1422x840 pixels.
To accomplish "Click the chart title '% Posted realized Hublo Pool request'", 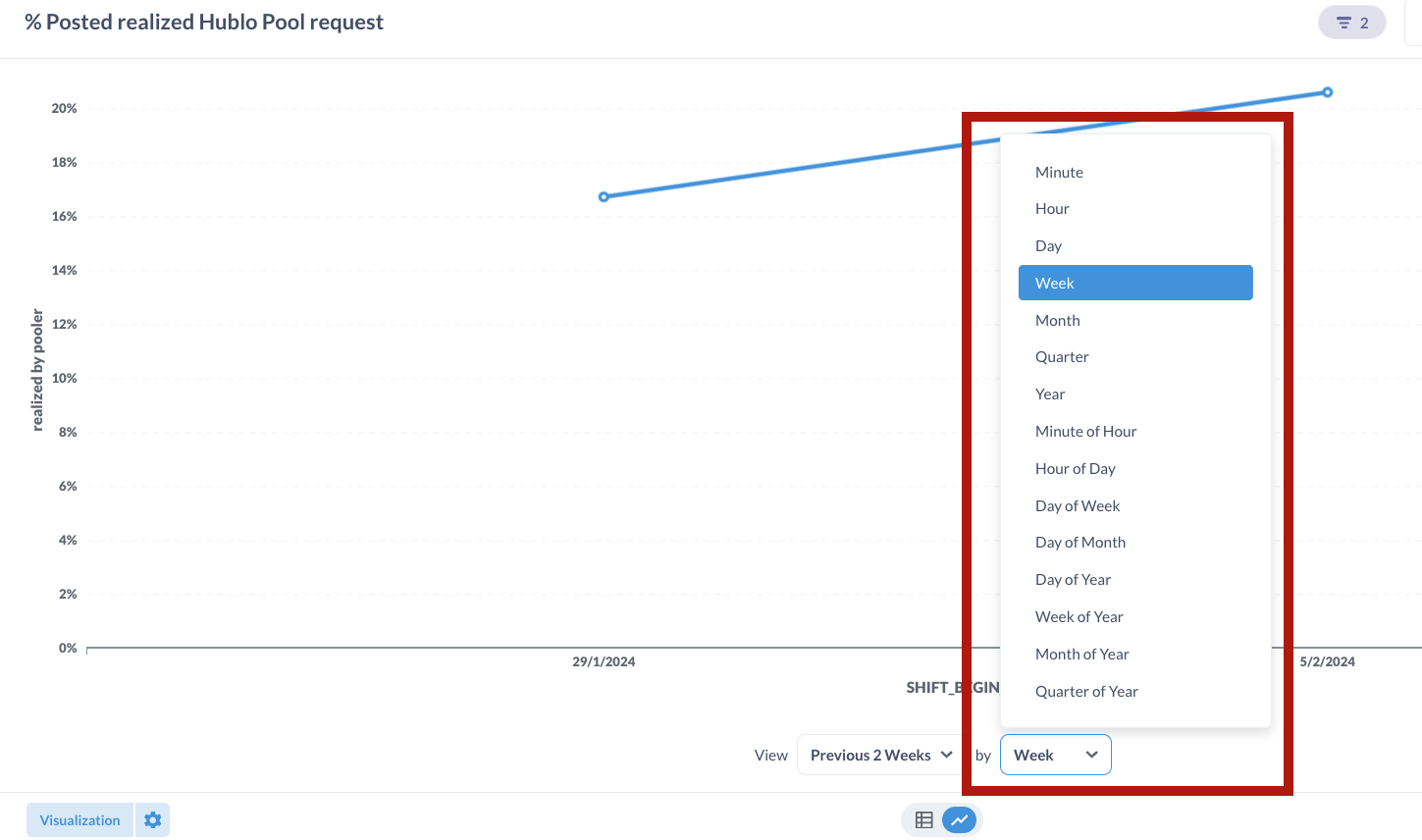I will [x=205, y=21].
